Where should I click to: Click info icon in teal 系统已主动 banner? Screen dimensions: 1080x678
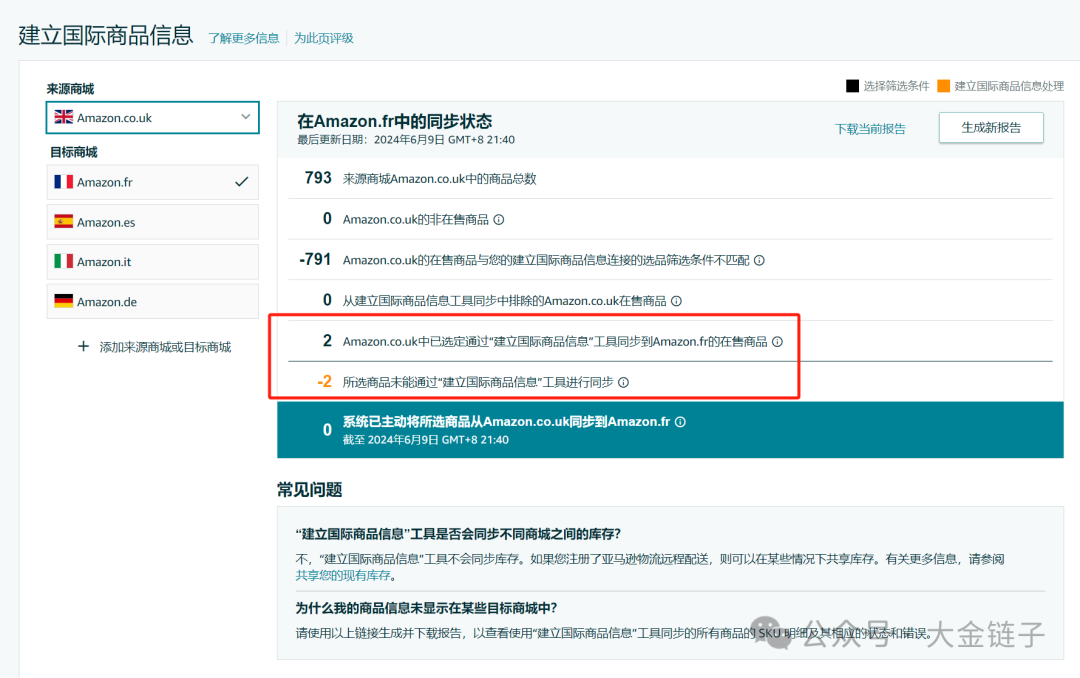click(x=680, y=422)
